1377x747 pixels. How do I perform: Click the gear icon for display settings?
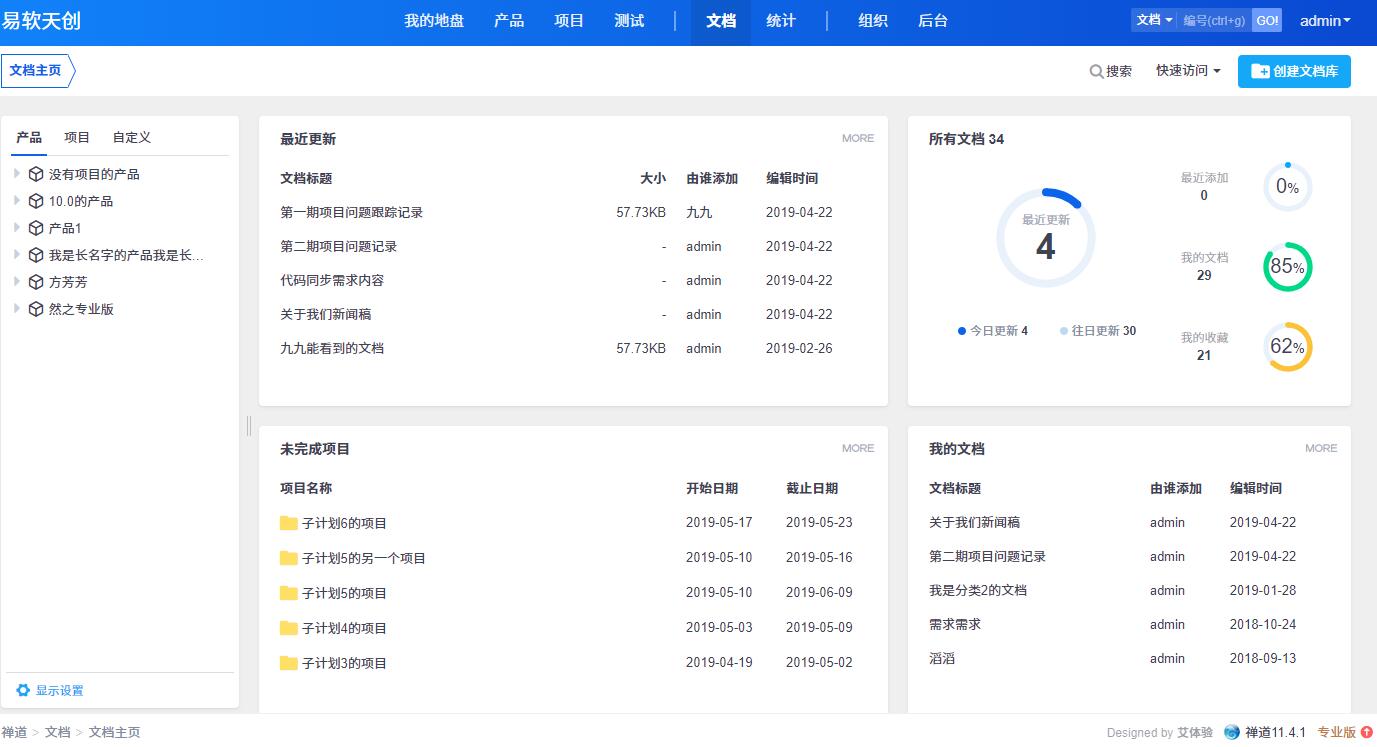23,690
